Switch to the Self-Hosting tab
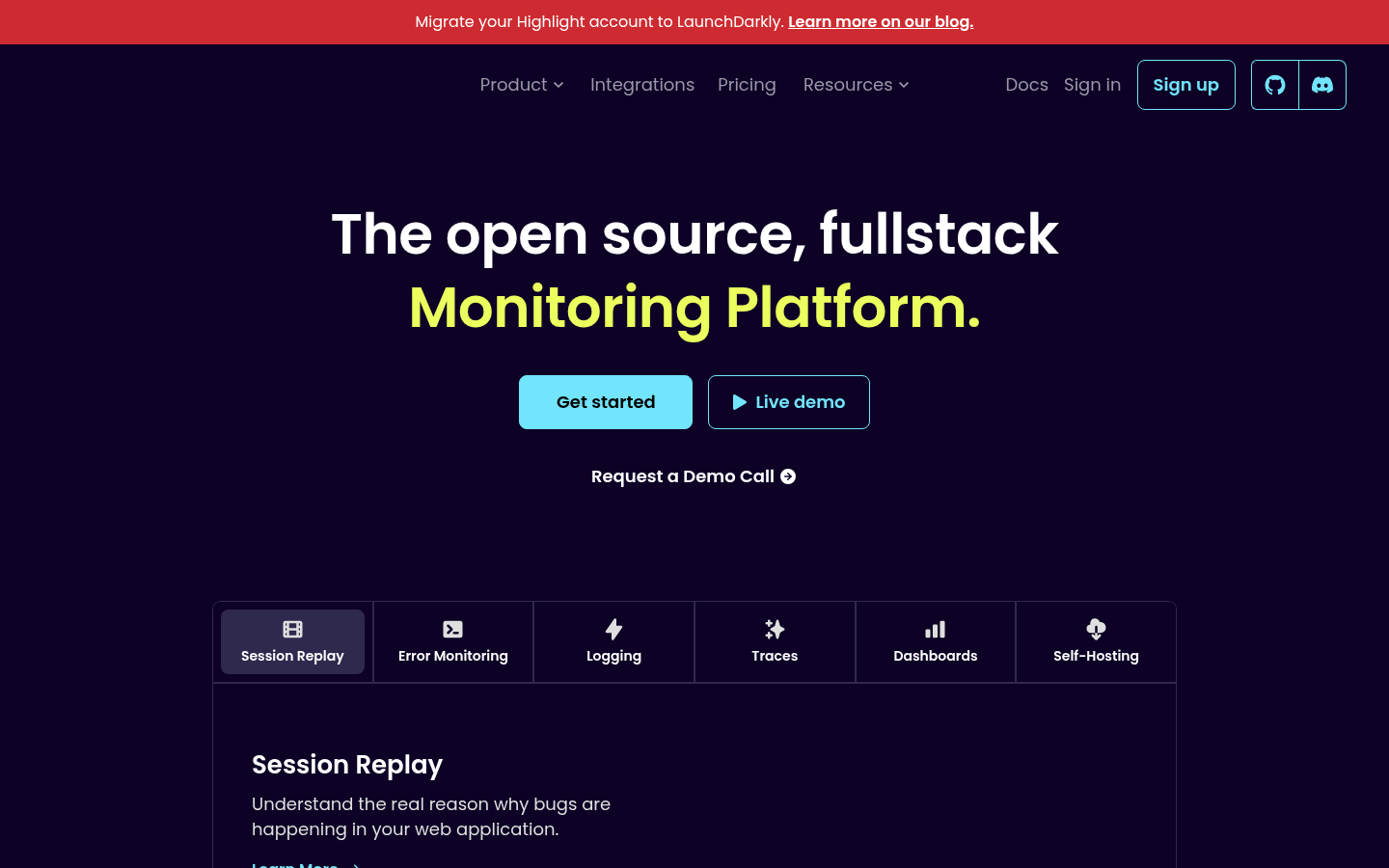Viewport: 1389px width, 868px height. [x=1096, y=641]
